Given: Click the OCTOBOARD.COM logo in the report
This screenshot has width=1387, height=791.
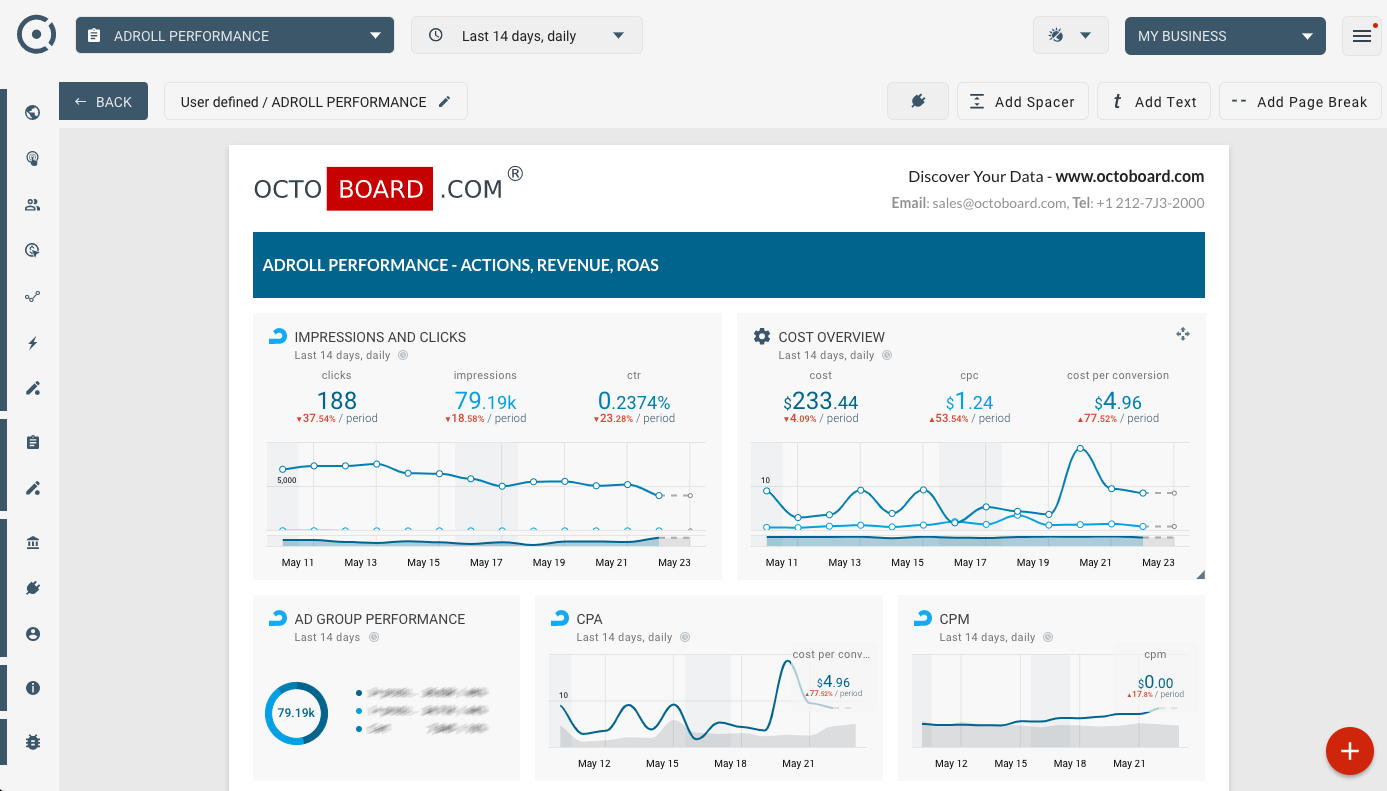Looking at the screenshot, I should (x=388, y=188).
